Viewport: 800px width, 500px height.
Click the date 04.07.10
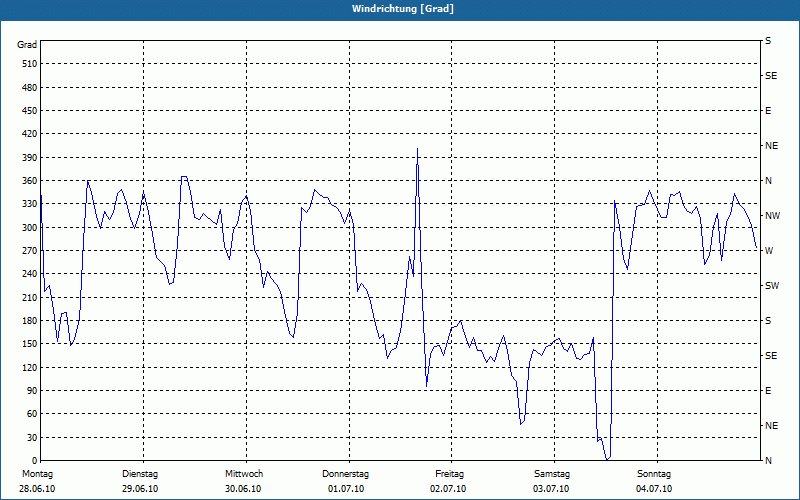pyautogui.click(x=654, y=489)
